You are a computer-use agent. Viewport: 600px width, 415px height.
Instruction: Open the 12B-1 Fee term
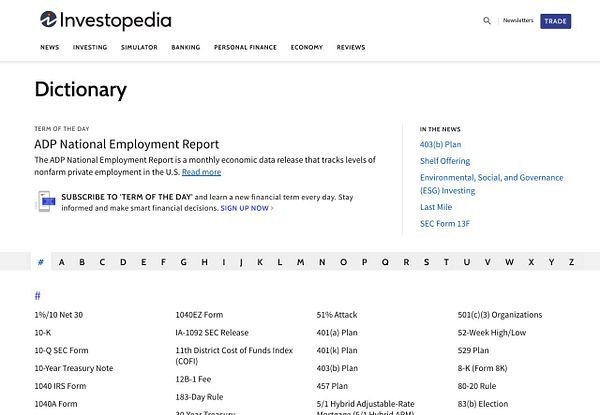[193, 379]
